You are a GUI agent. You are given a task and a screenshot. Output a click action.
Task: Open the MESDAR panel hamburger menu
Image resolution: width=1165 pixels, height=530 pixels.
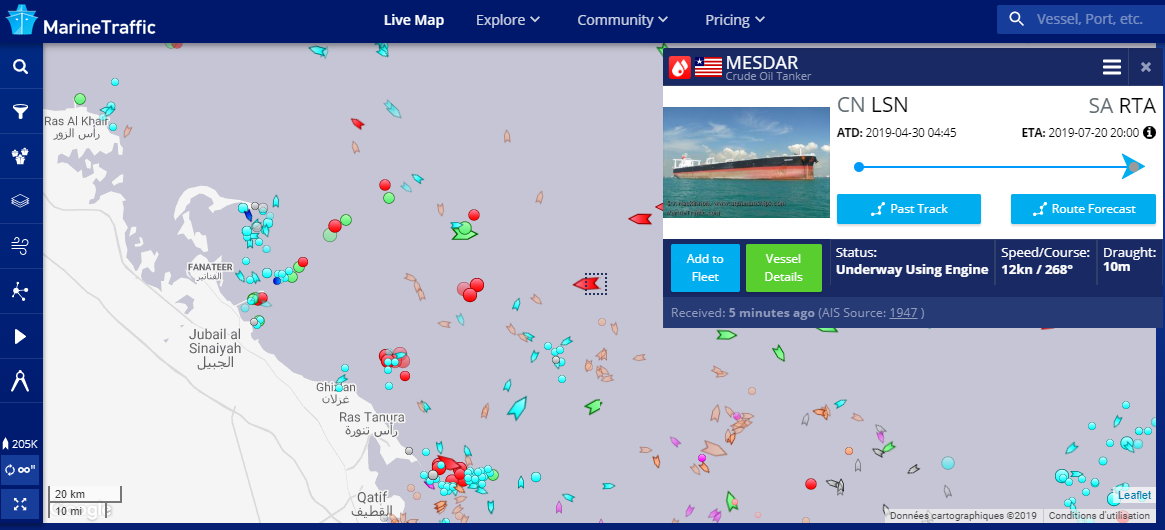tap(1111, 67)
